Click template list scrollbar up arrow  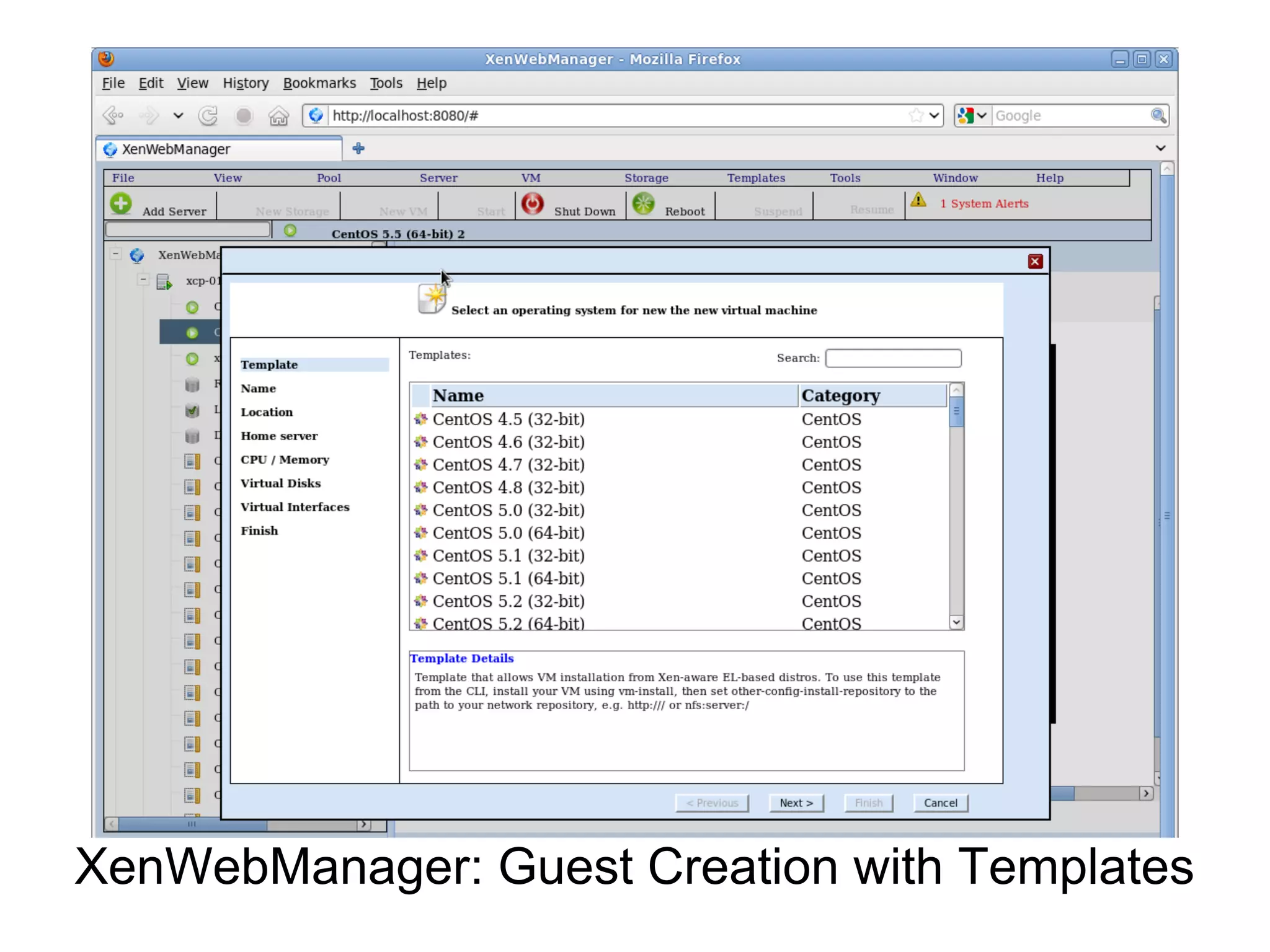[957, 390]
